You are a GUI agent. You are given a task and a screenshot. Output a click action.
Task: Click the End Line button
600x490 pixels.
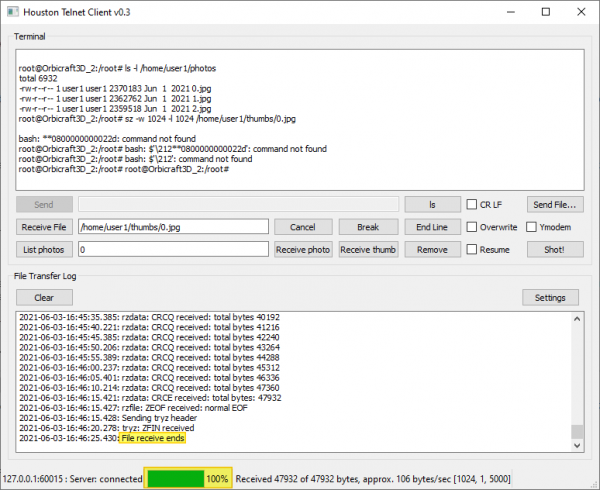[x=432, y=227]
